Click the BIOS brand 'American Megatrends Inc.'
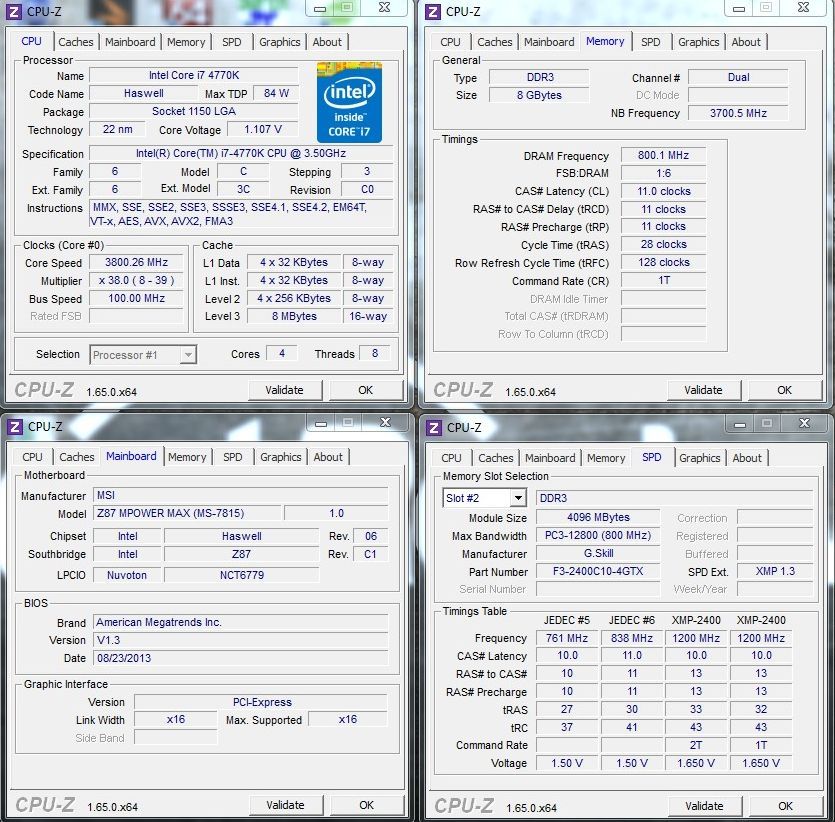The width and height of the screenshot is (835, 822). coord(241,622)
